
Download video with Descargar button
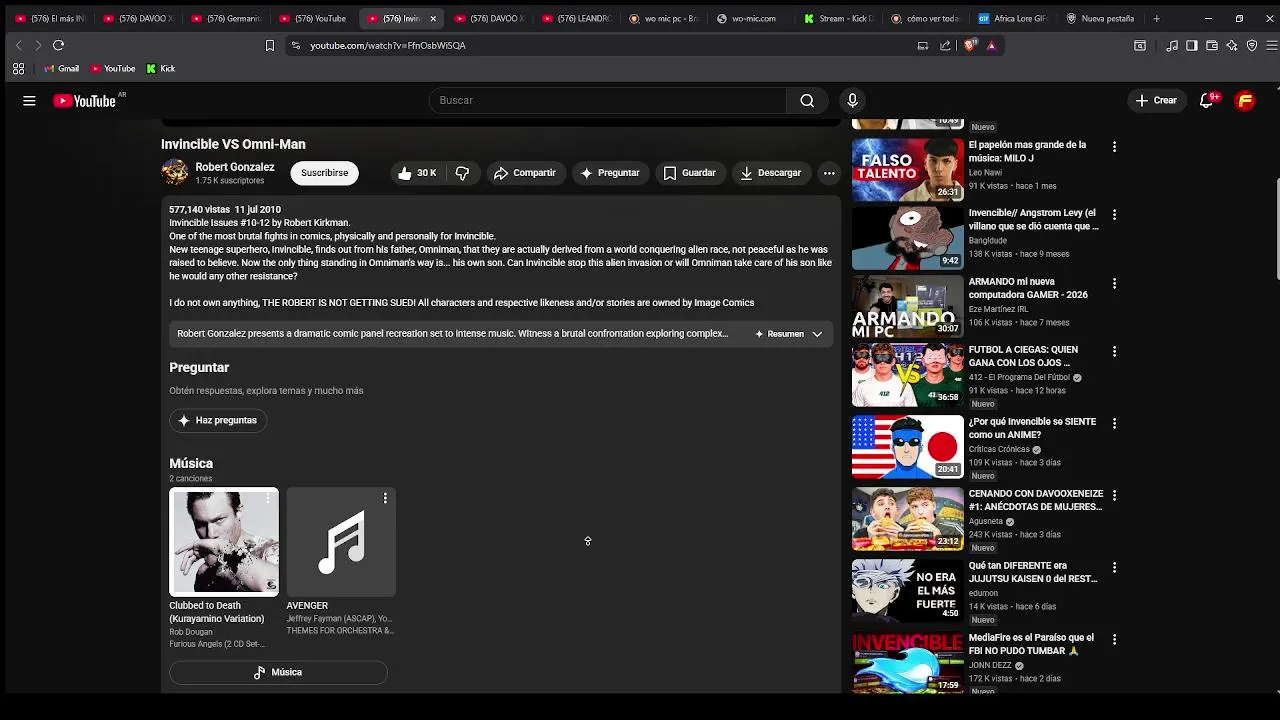point(770,173)
